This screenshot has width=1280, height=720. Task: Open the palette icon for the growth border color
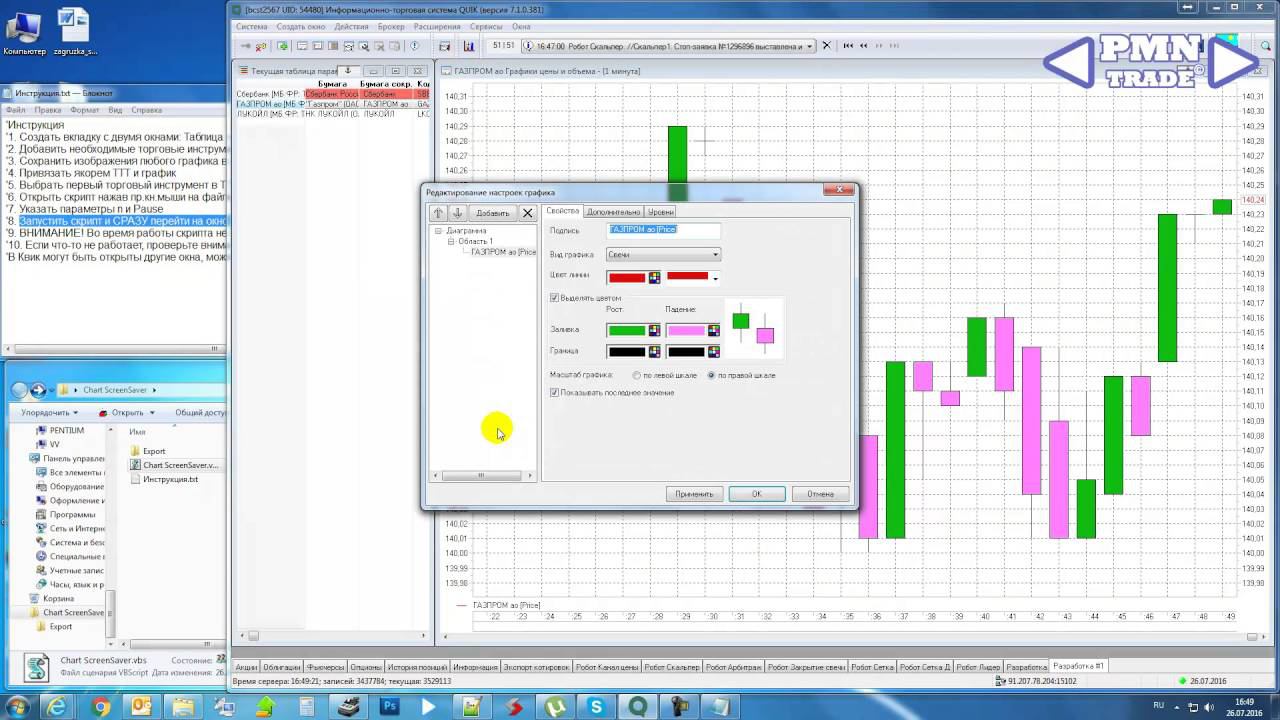(655, 351)
